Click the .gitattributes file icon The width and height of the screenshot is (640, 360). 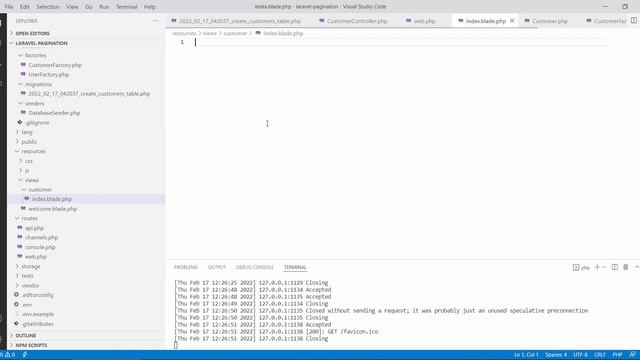tap(16, 324)
